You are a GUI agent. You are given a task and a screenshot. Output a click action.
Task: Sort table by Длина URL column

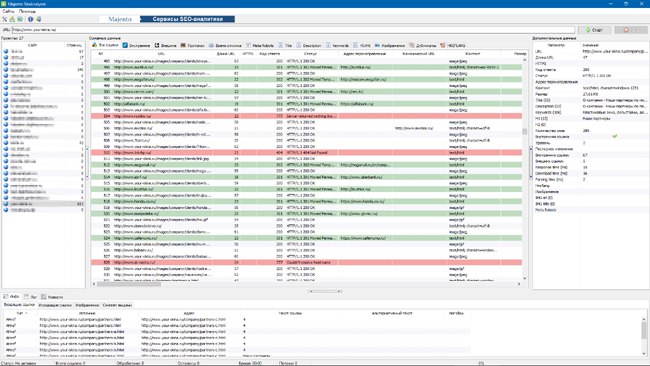226,53
